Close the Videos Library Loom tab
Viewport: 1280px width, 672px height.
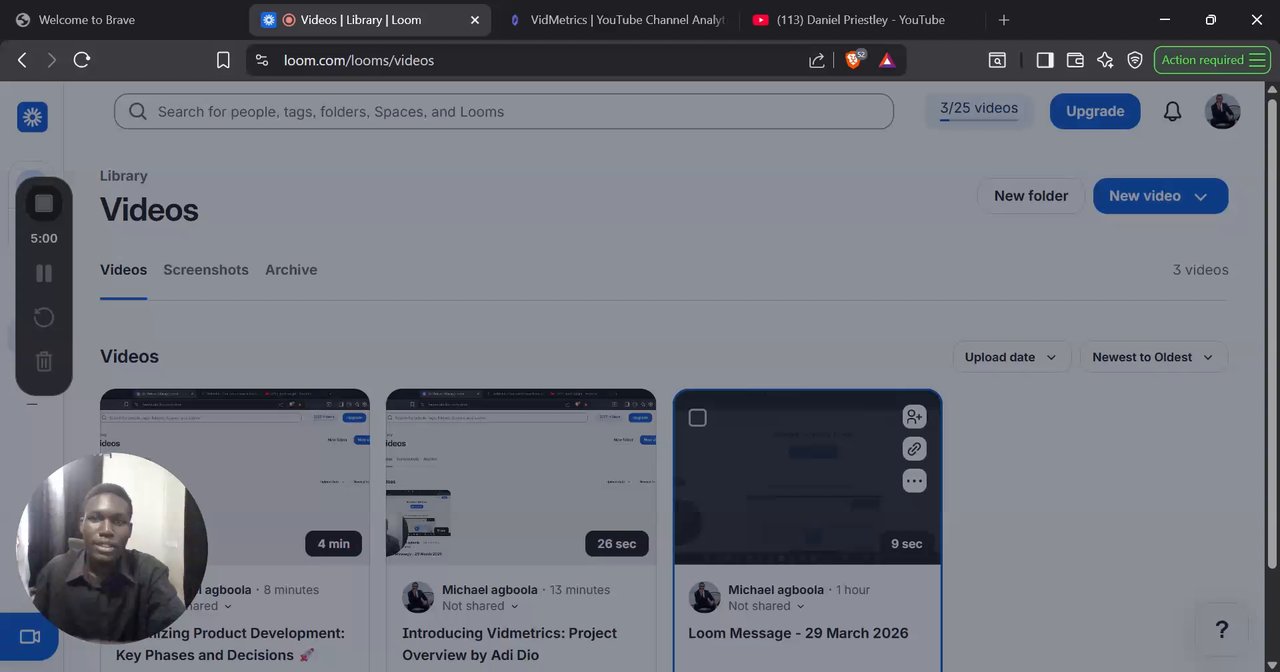pyautogui.click(x=475, y=20)
